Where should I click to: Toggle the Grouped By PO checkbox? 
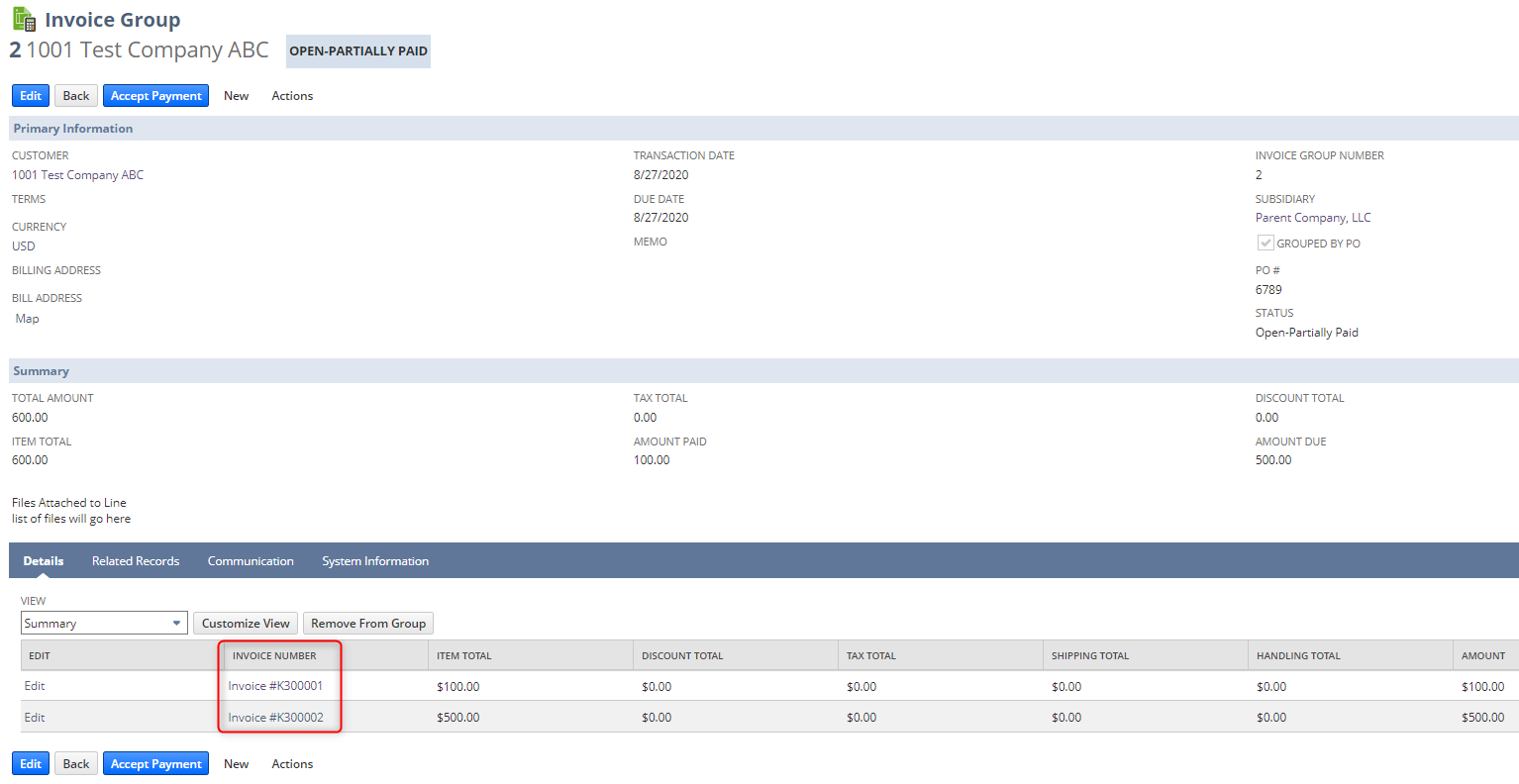(x=1265, y=243)
